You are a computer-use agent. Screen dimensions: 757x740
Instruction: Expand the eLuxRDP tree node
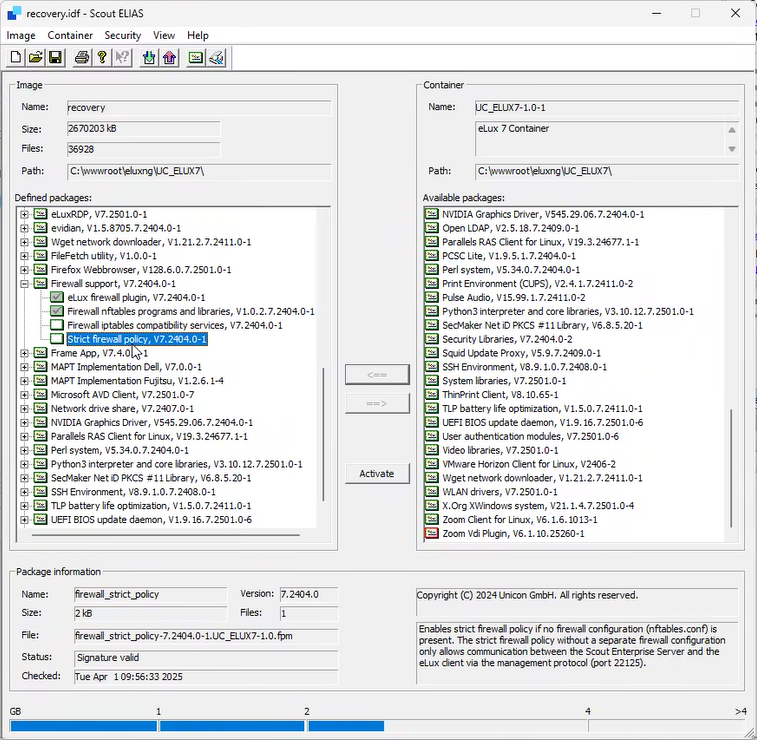[24, 214]
